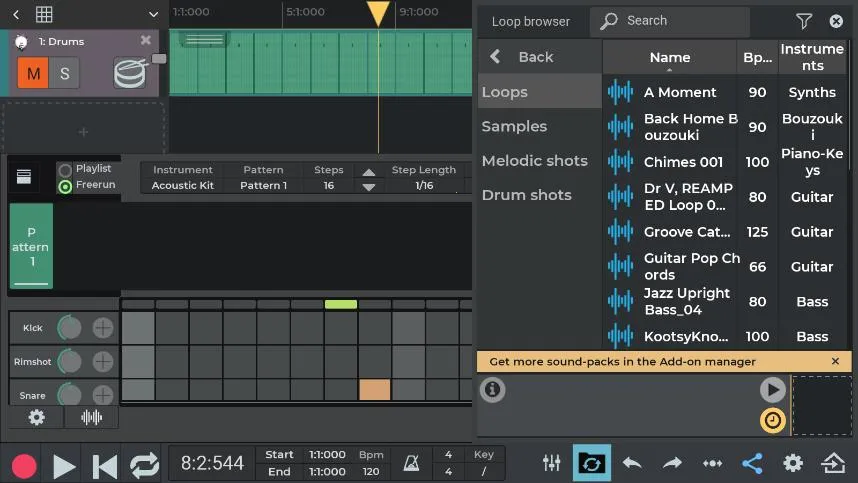
Task: Expand the track view dropdown chevron
Action: point(153,14)
